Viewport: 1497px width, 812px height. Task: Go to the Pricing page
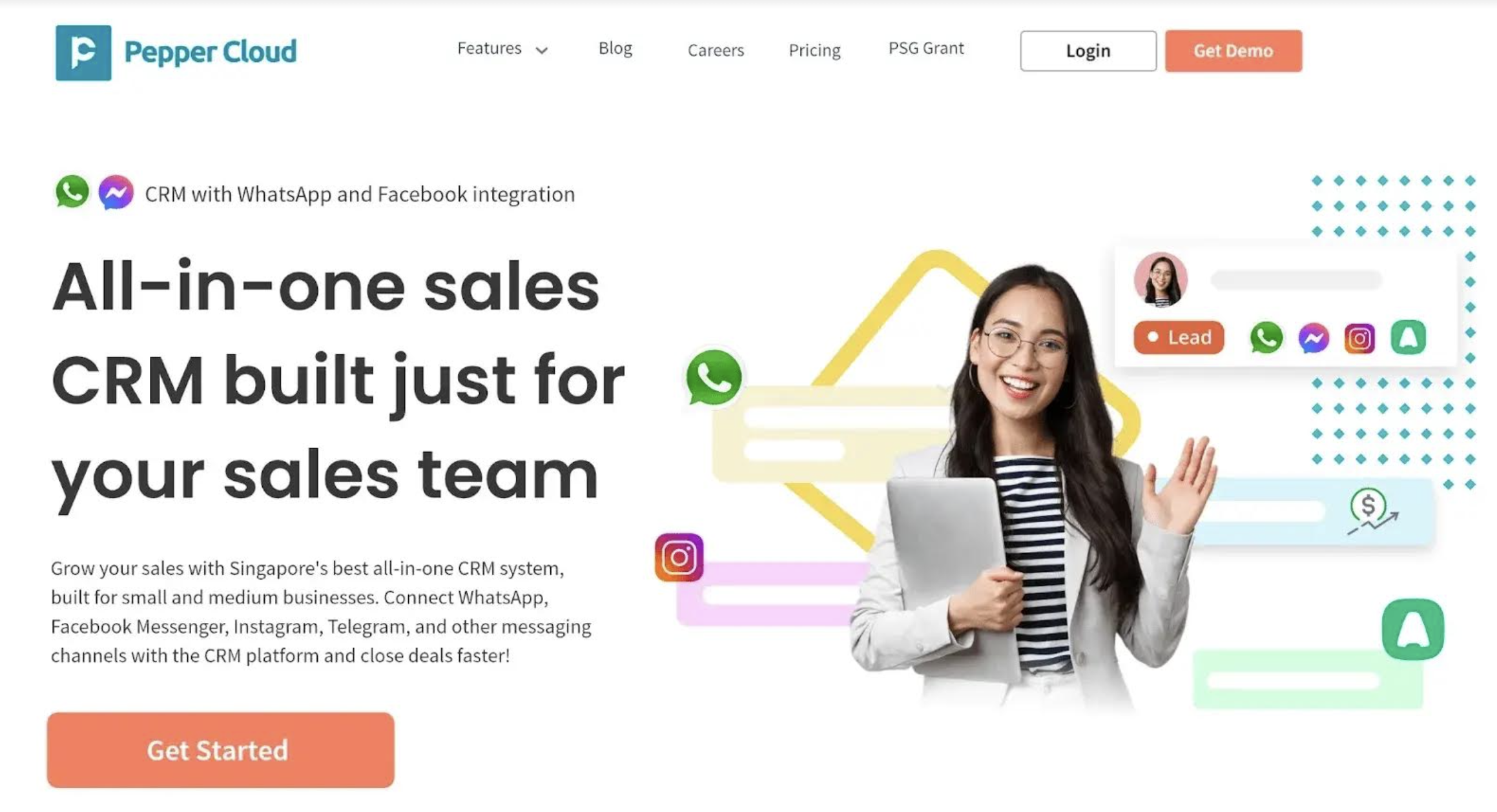click(814, 50)
